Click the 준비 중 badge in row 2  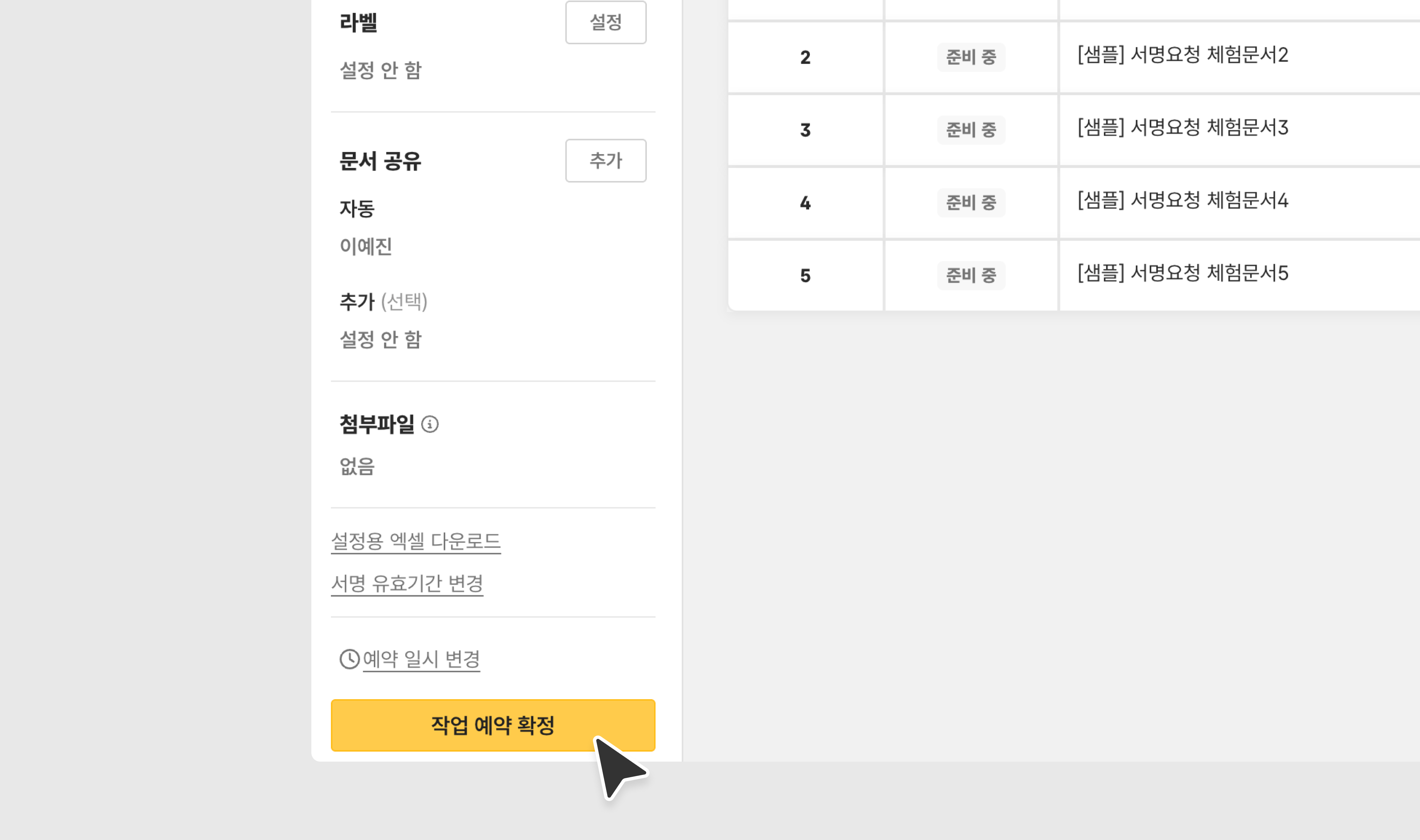tap(971, 57)
